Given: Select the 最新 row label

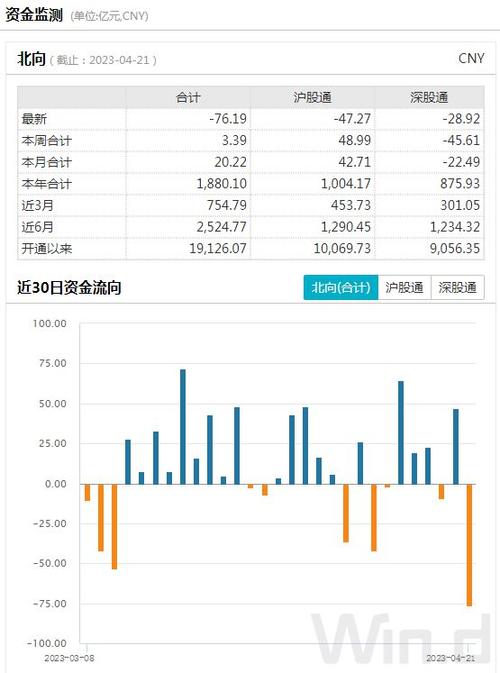Looking at the screenshot, I should (x=34, y=119).
